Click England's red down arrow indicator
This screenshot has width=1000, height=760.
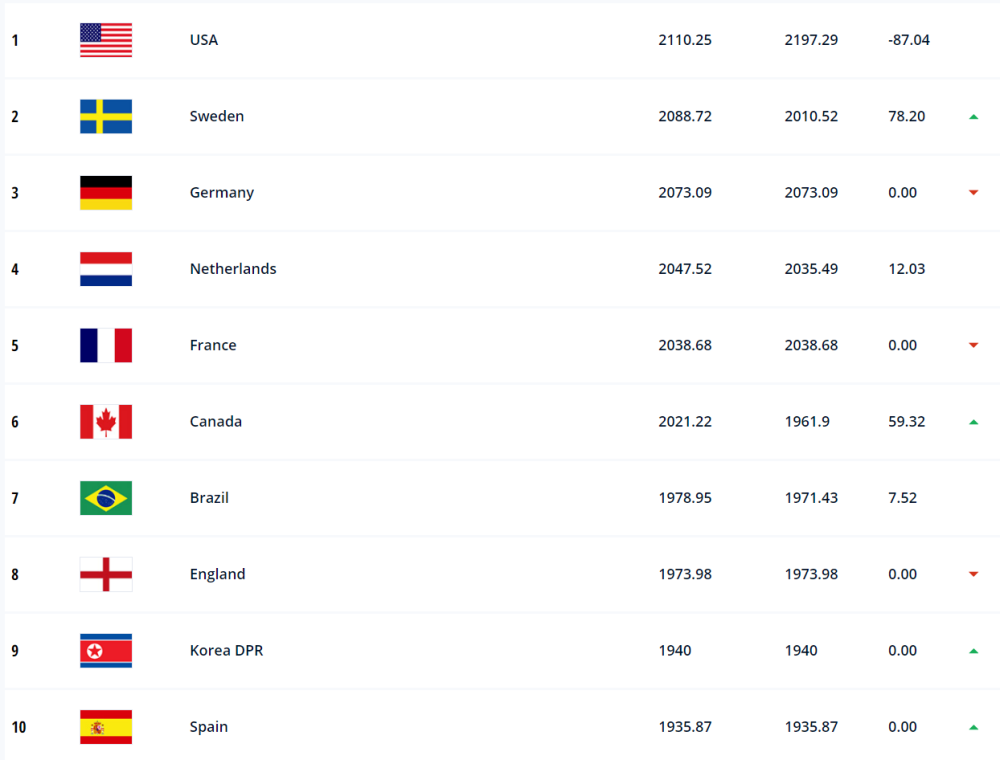973,574
